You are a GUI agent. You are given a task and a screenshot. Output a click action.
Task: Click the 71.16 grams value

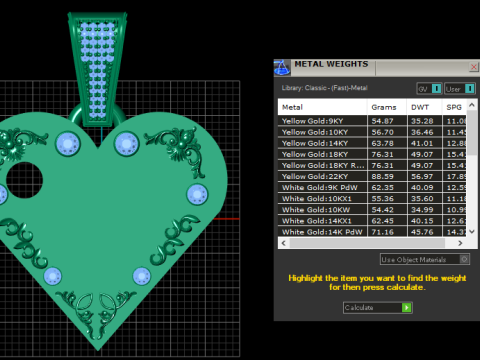(382, 232)
